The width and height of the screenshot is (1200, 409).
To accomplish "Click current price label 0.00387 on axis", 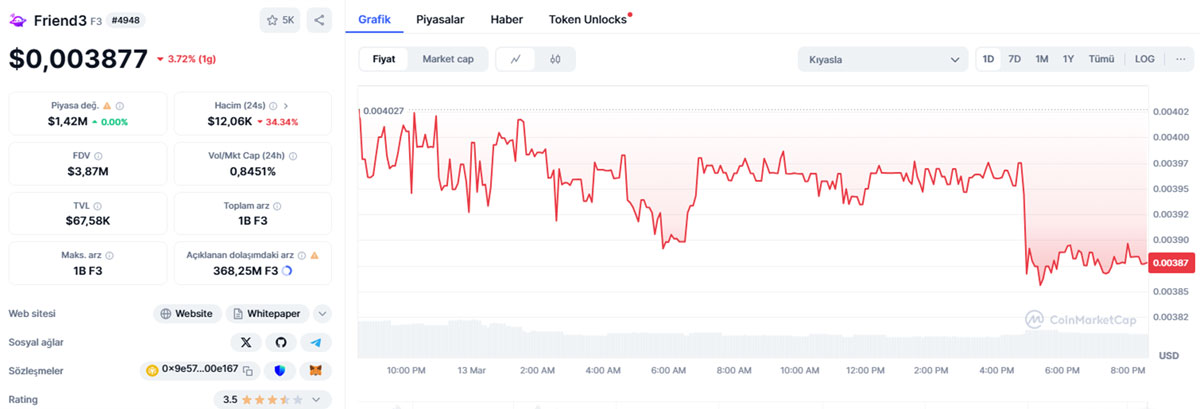I will [x=1171, y=263].
